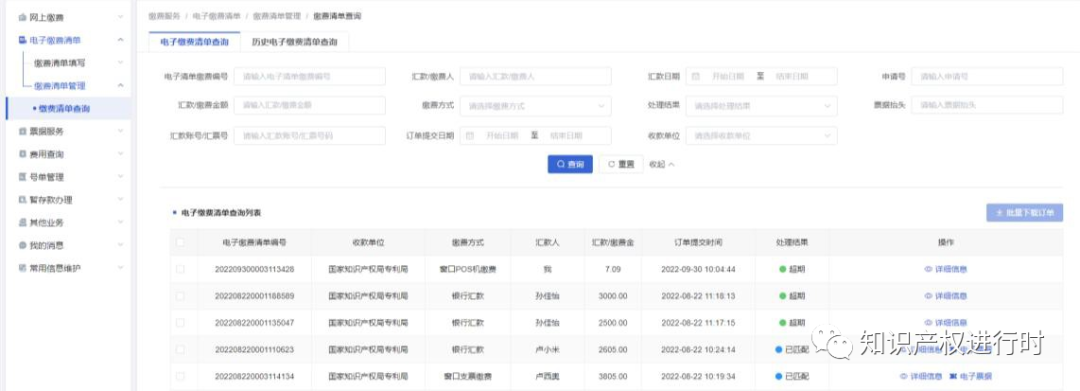The height and width of the screenshot is (391, 1080).
Task: Check the row 202209300003113428 checkbox
Action: (180, 269)
